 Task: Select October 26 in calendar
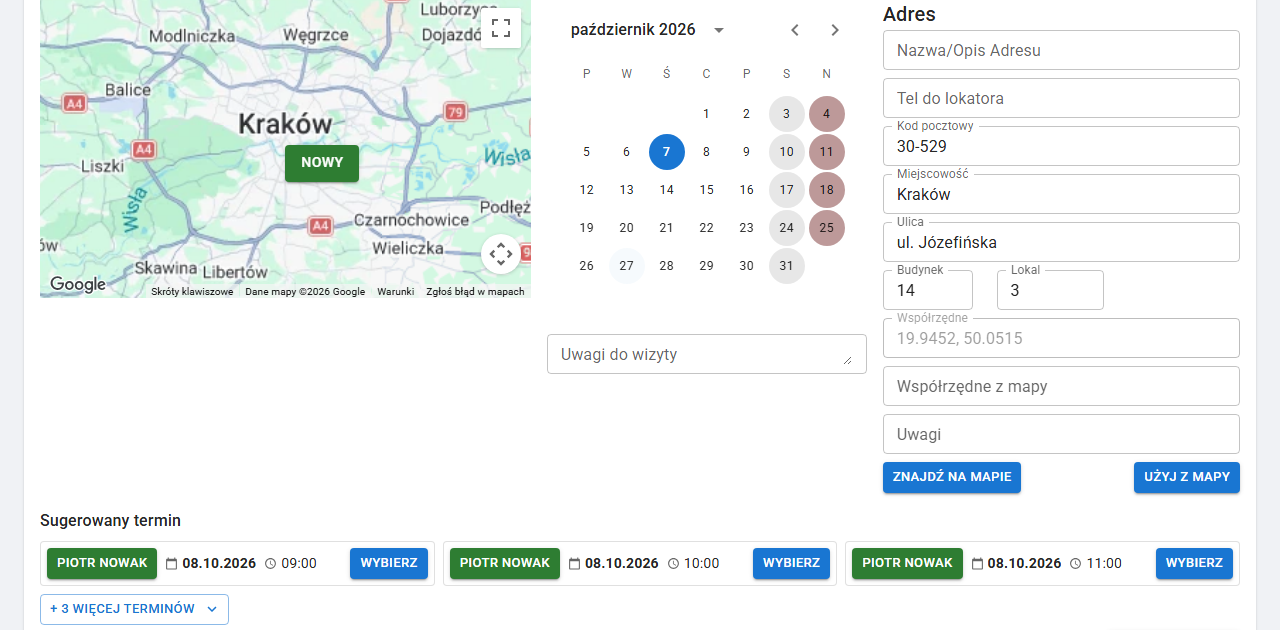[x=587, y=266]
